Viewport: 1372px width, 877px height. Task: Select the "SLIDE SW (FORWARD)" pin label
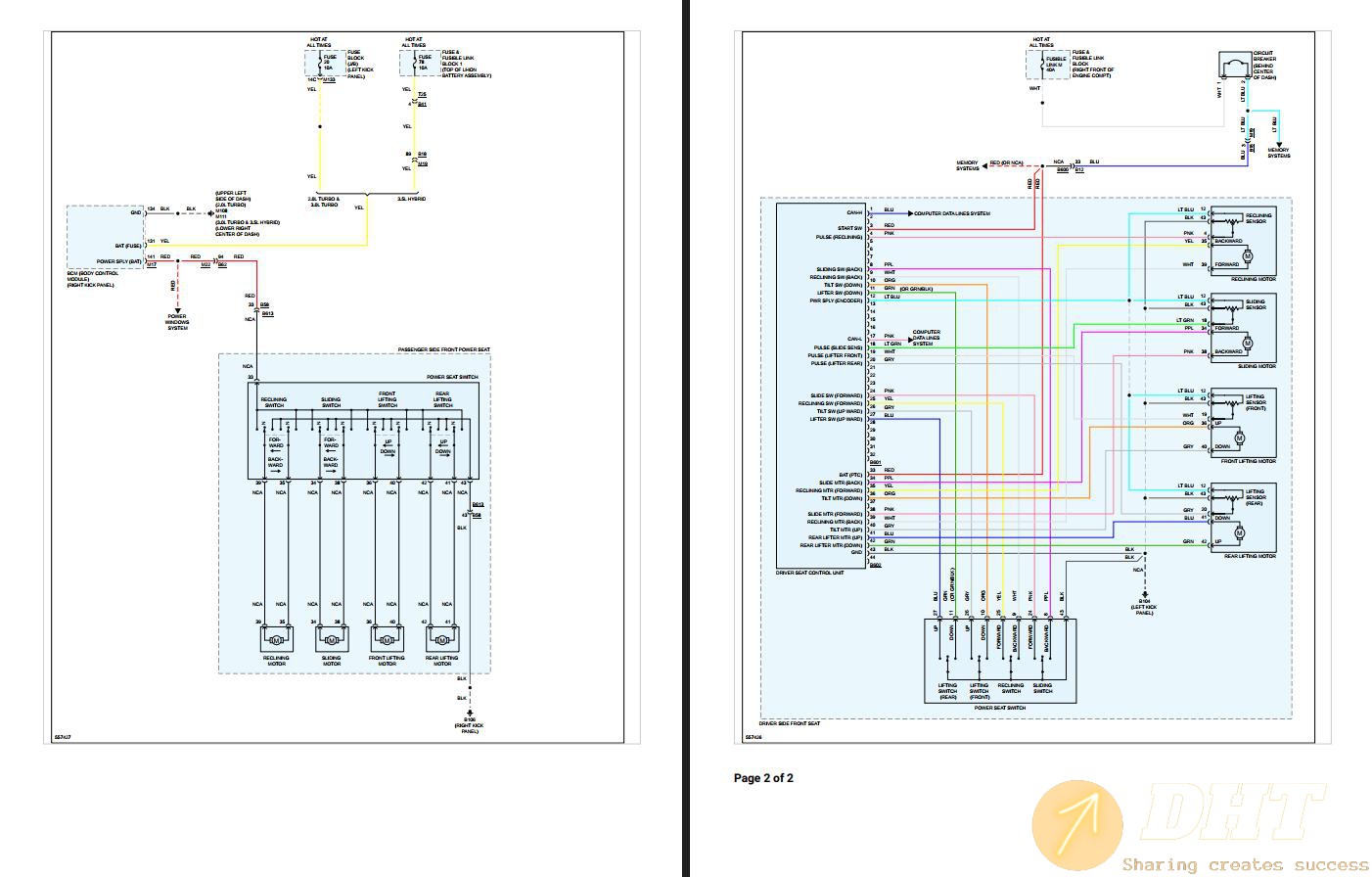[838, 395]
